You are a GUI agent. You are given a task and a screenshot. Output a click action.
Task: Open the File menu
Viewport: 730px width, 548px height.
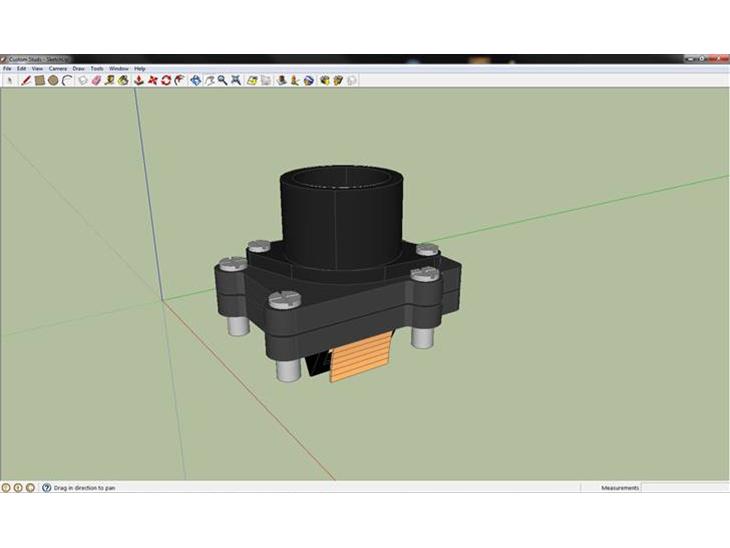pos(7,69)
